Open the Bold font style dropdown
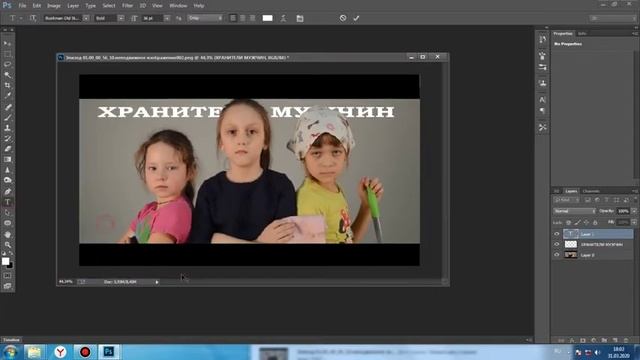The width and height of the screenshot is (640, 360). 121,18
